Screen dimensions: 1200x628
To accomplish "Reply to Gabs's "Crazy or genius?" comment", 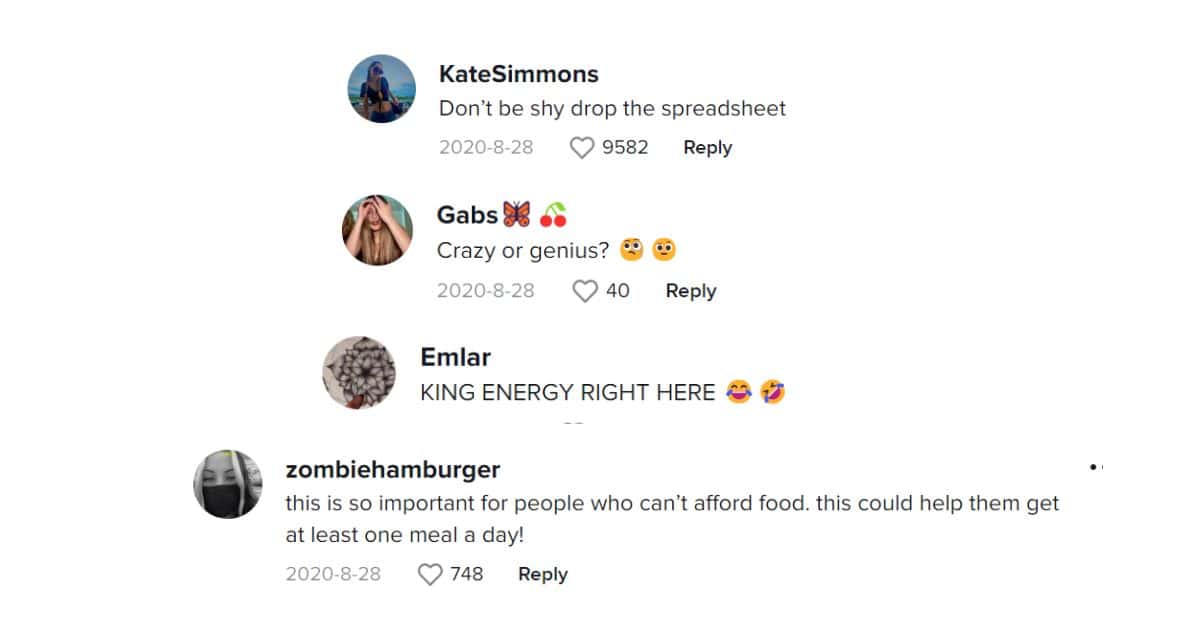I will click(691, 291).
